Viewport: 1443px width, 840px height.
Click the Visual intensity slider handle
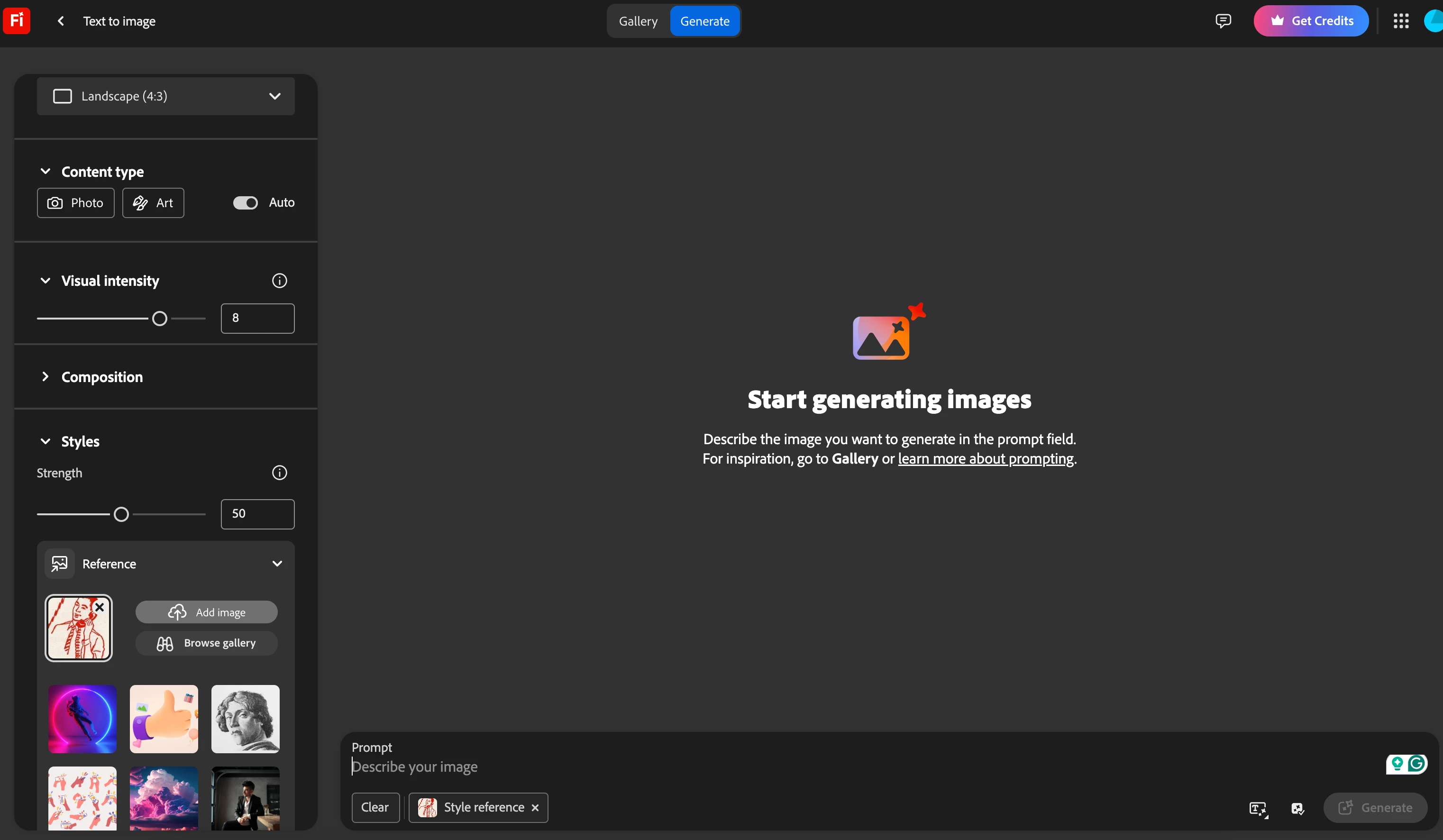click(160, 319)
